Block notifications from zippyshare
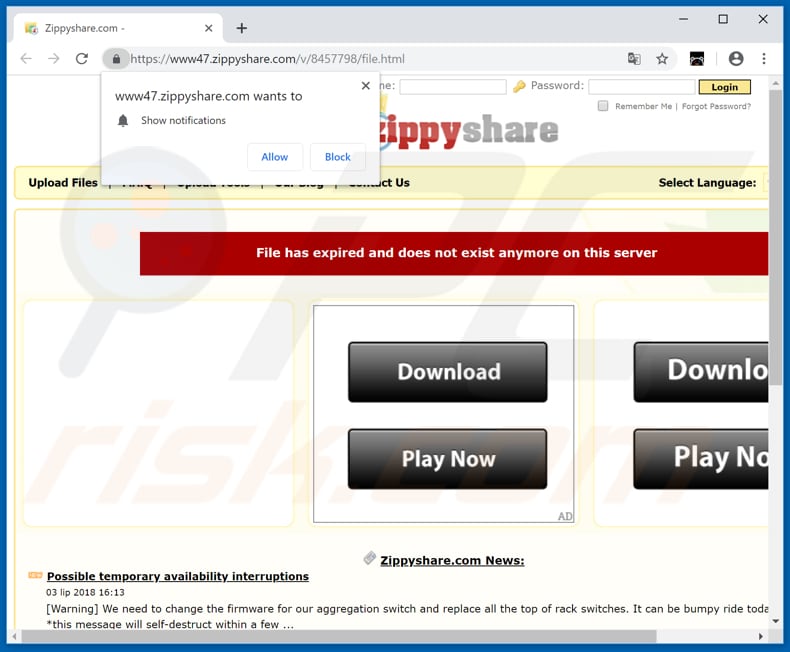 [x=338, y=157]
